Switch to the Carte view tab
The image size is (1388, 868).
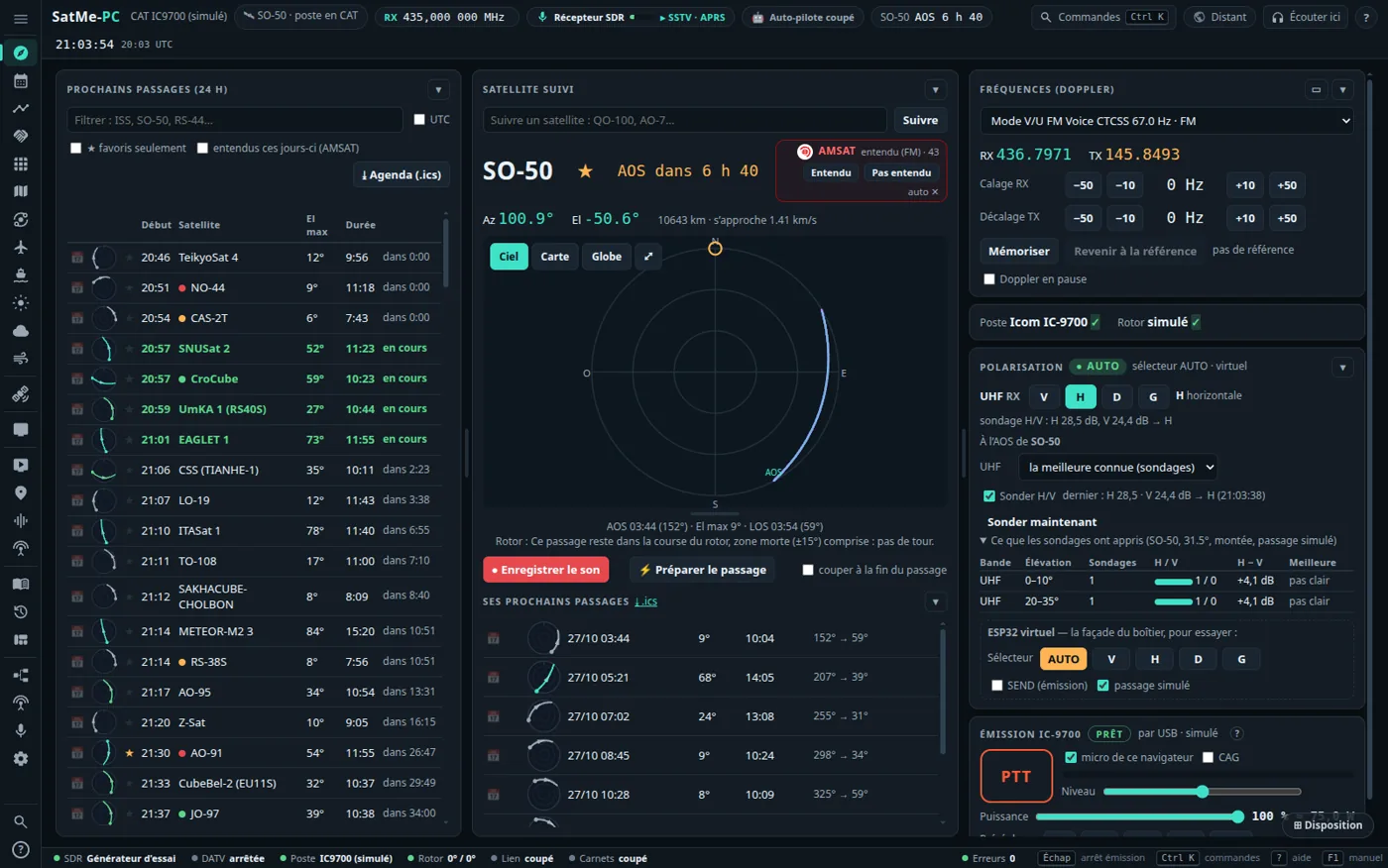point(555,257)
